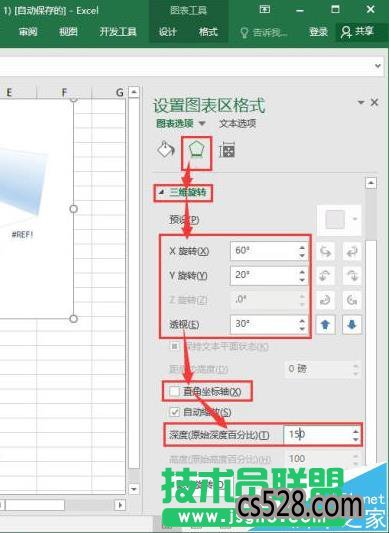
Task: Rotate X right using arrow icon
Action: pyautogui.click(x=352, y=252)
